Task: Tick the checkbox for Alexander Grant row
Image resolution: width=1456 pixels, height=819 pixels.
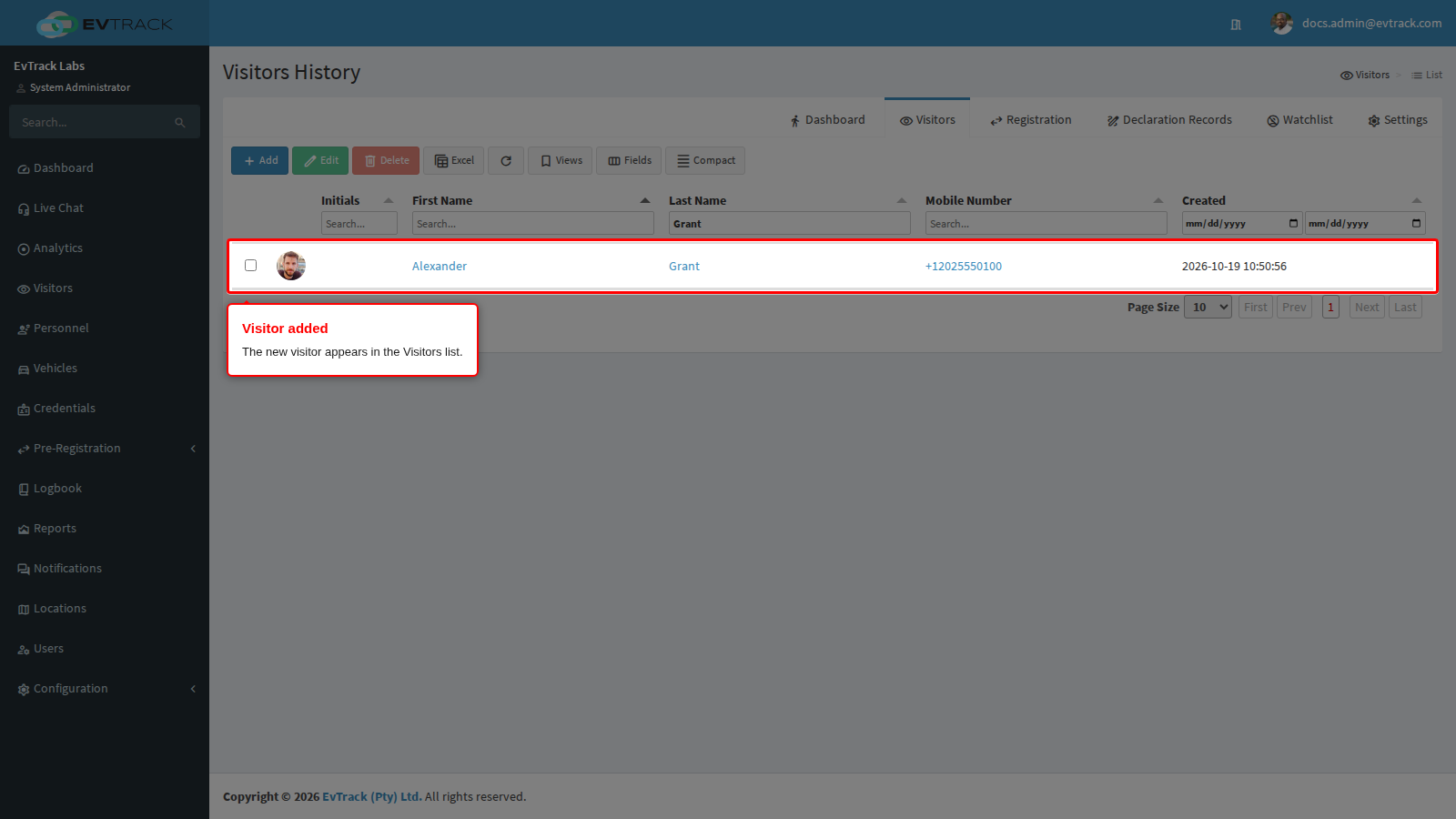Action: [x=250, y=266]
